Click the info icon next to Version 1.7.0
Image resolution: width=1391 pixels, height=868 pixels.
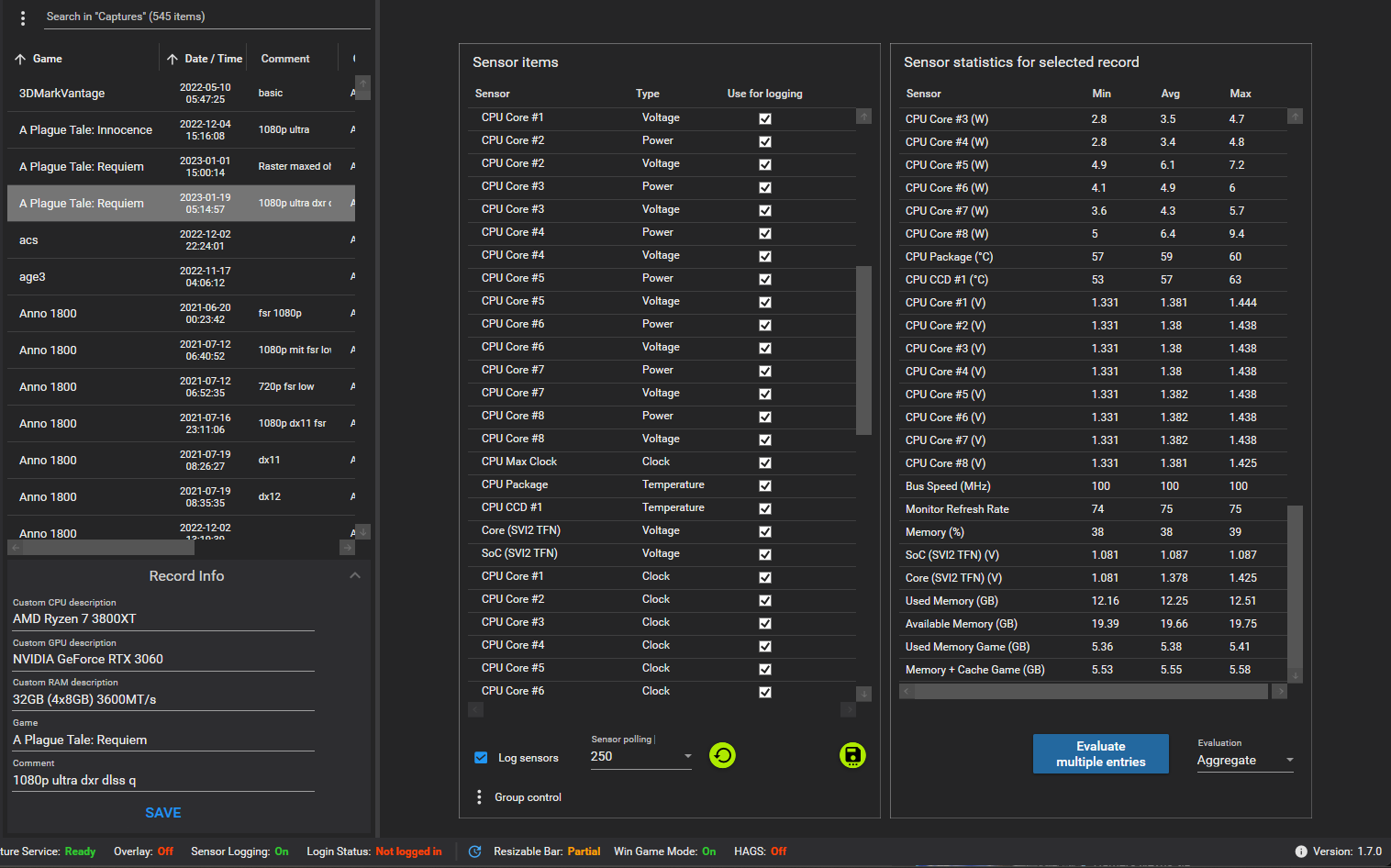1301,851
